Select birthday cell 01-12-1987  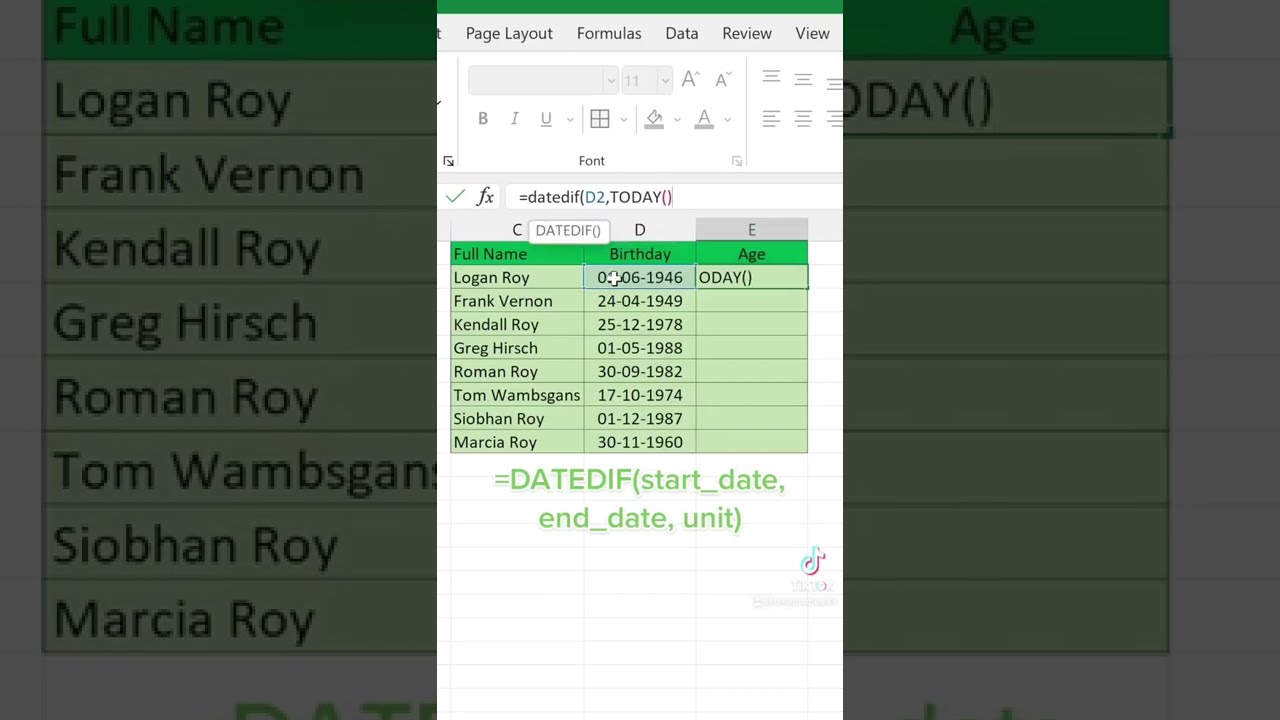click(x=640, y=419)
